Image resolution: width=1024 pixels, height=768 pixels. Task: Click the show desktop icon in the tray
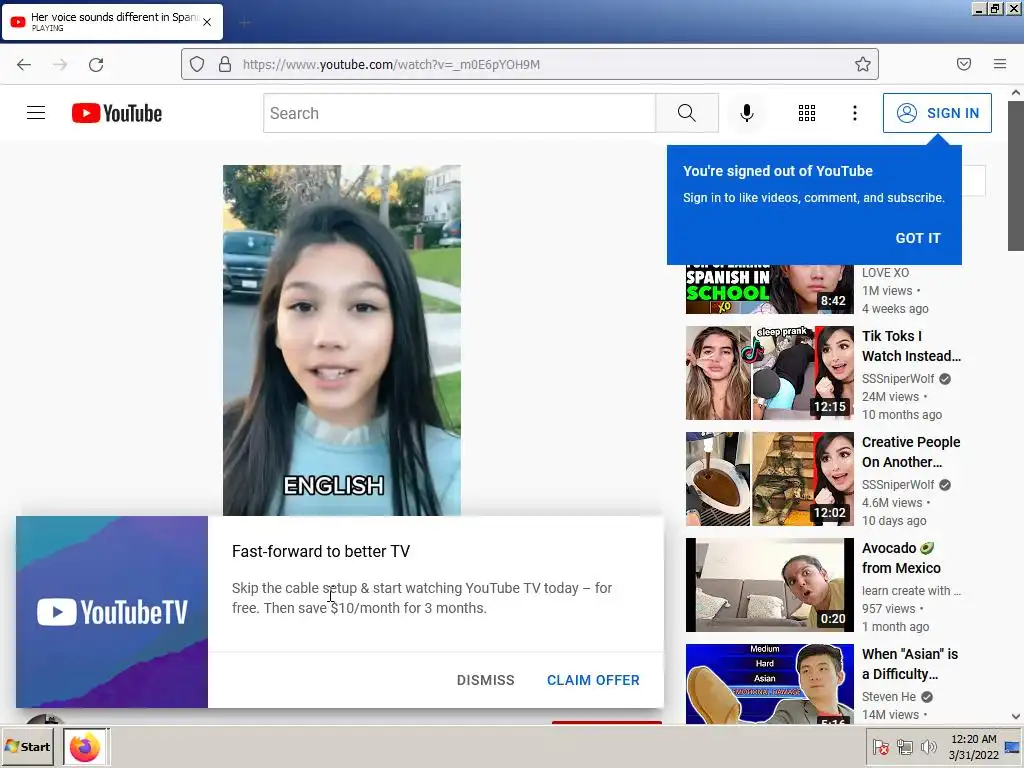[x=1012, y=747]
